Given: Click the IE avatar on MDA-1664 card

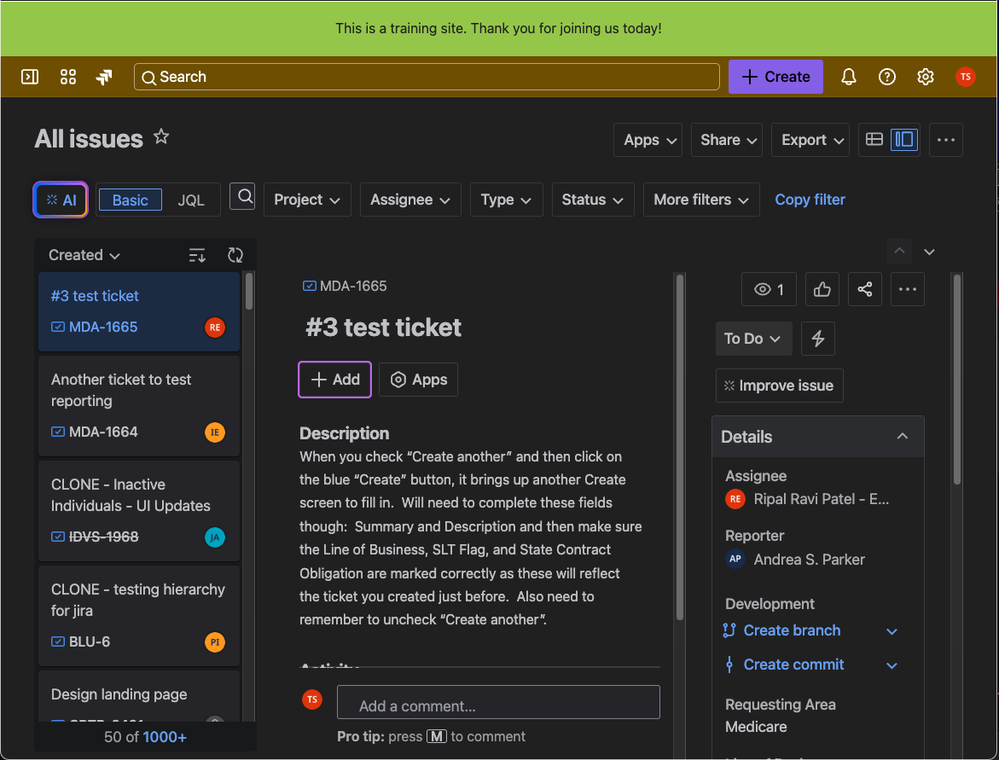Looking at the screenshot, I should tap(215, 433).
